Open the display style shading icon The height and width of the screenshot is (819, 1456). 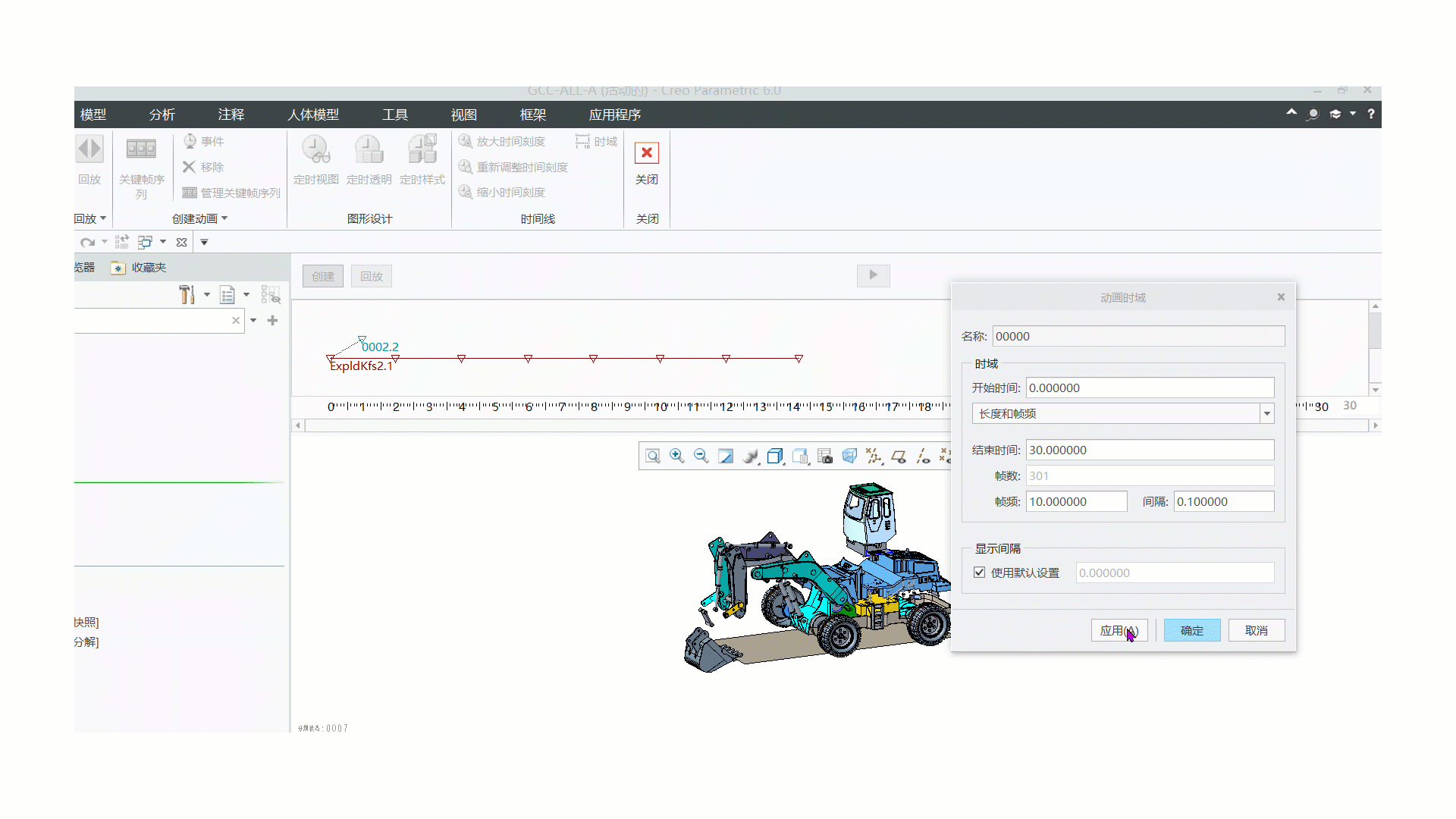[750, 456]
